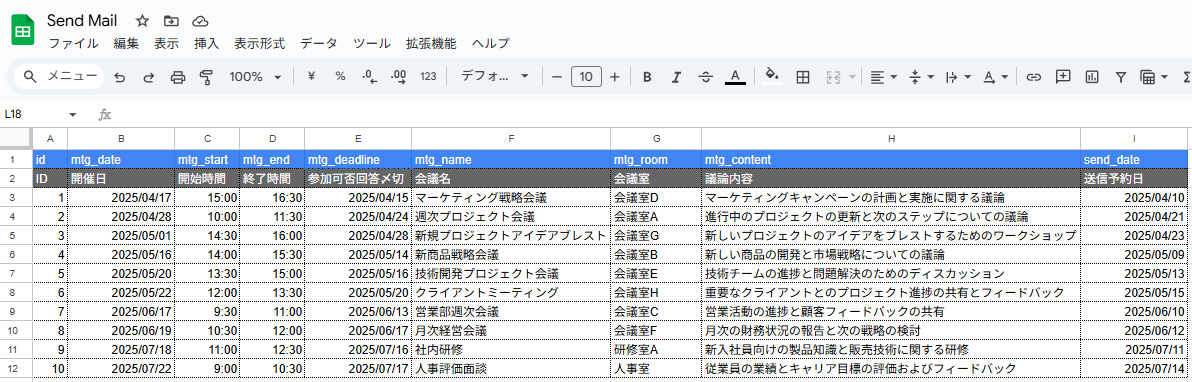Viewport: 1192px width, 382px height.
Task: Click send date 2025/07/14
Action: tap(1133, 369)
